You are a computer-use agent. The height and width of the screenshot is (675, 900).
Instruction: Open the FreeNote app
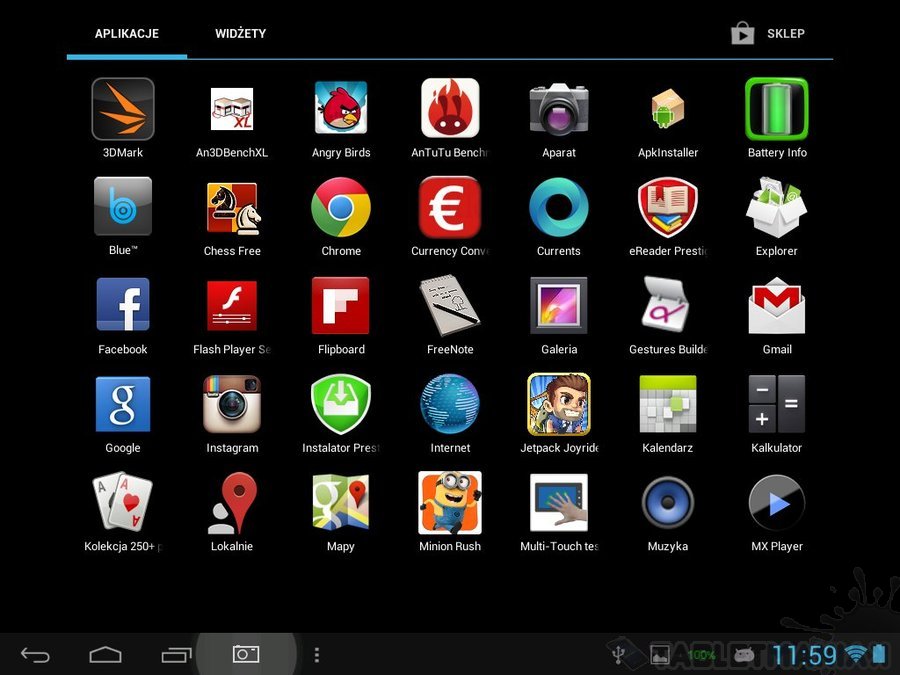[450, 305]
